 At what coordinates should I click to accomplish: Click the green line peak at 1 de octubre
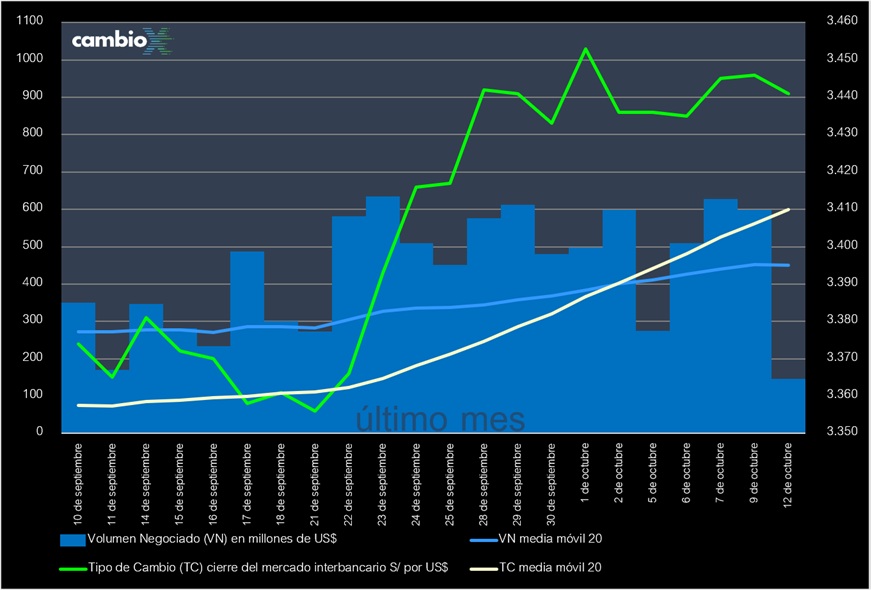(x=585, y=49)
